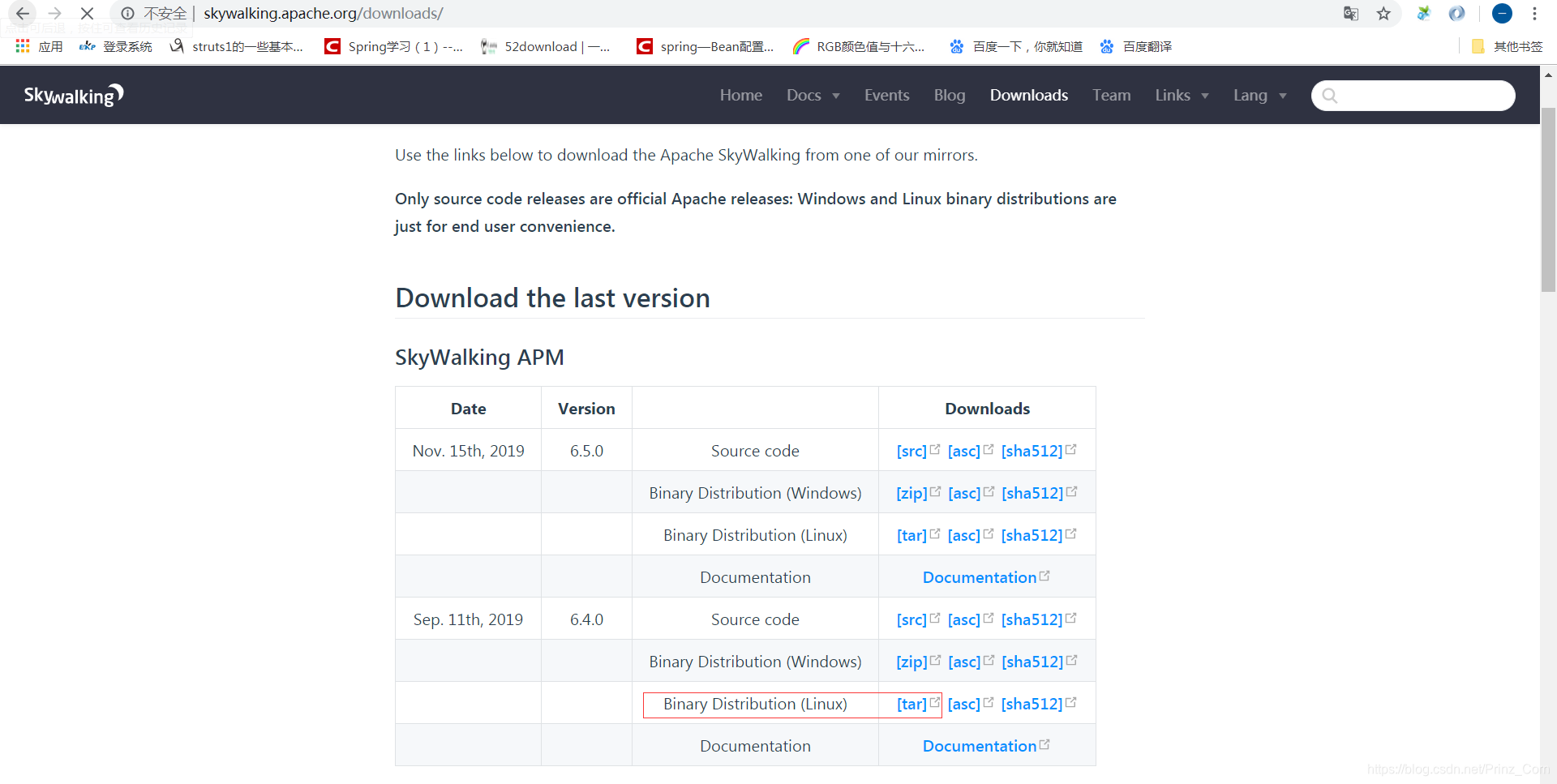The image size is (1557, 784).
Task: Click the page vertical scrollbar thumb
Action: 1548,199
